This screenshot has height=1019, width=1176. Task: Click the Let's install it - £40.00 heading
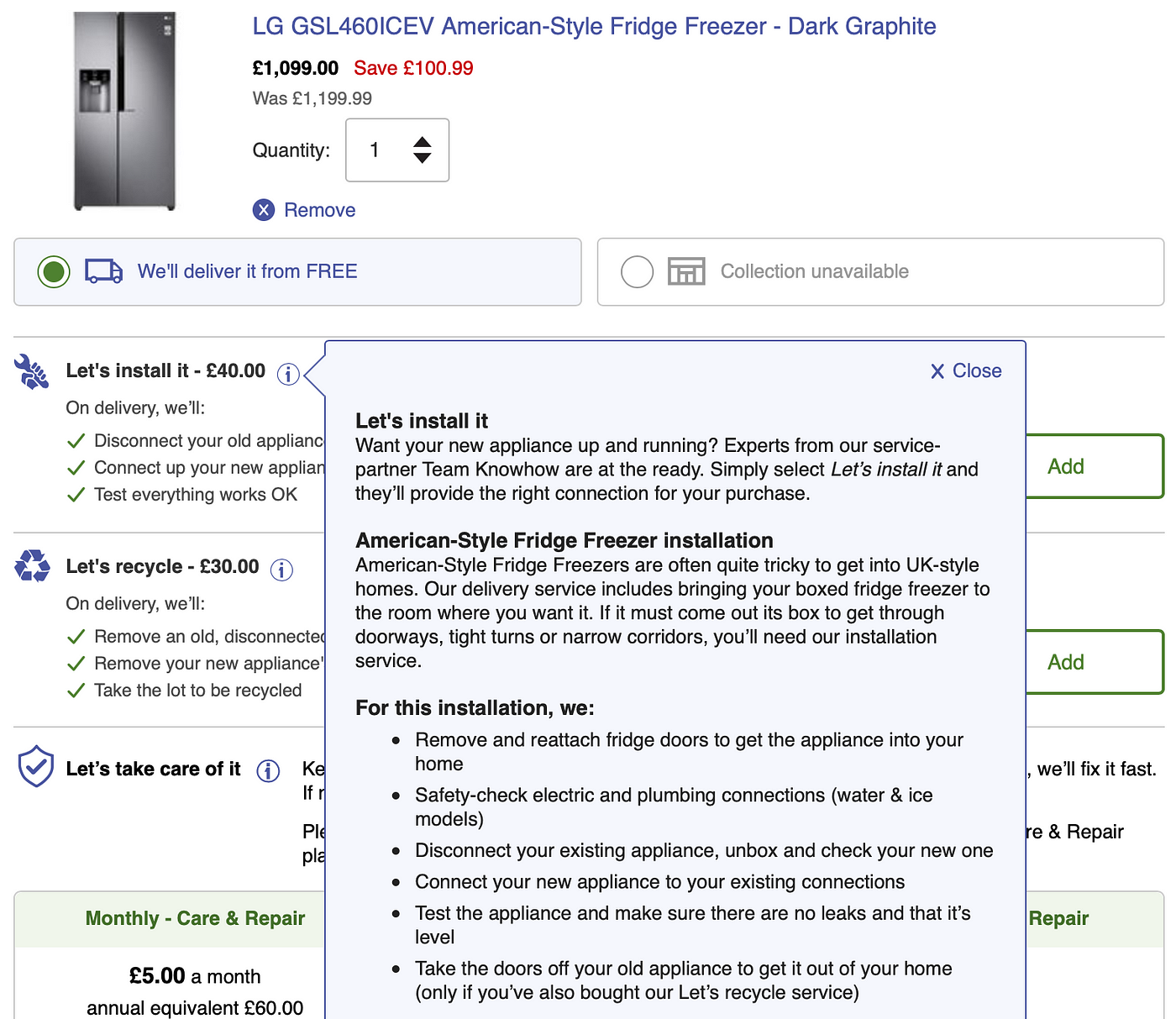pos(165,370)
